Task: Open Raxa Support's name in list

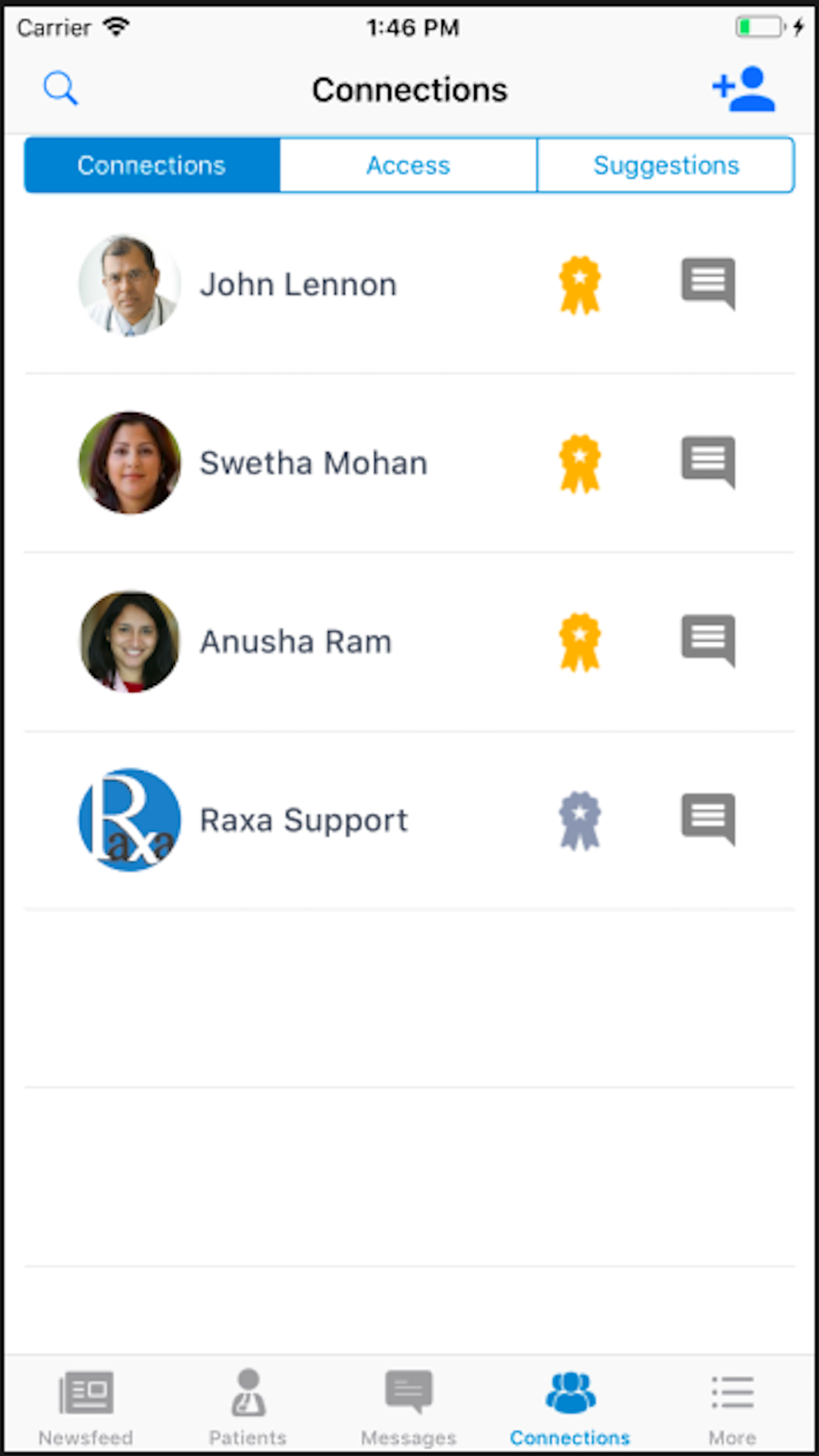Action: [304, 821]
